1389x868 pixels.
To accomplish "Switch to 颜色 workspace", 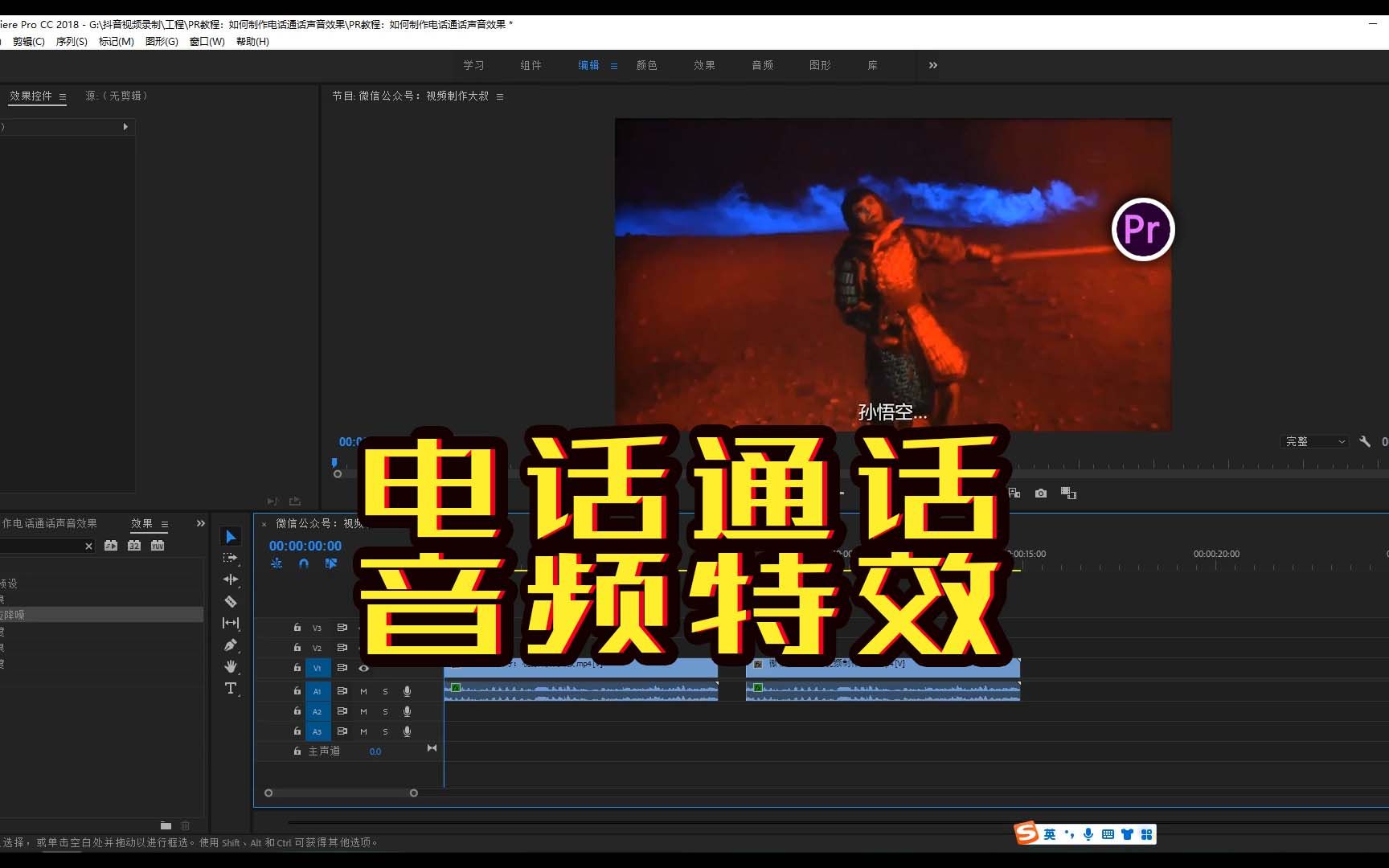I will (647, 65).
